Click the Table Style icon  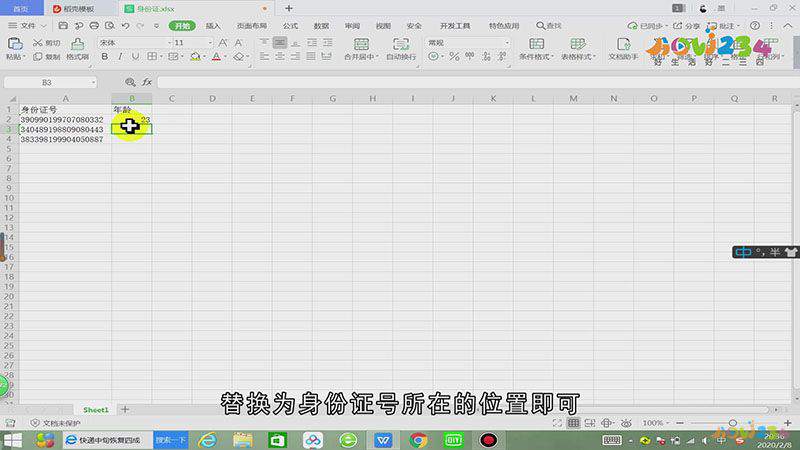pos(578,44)
